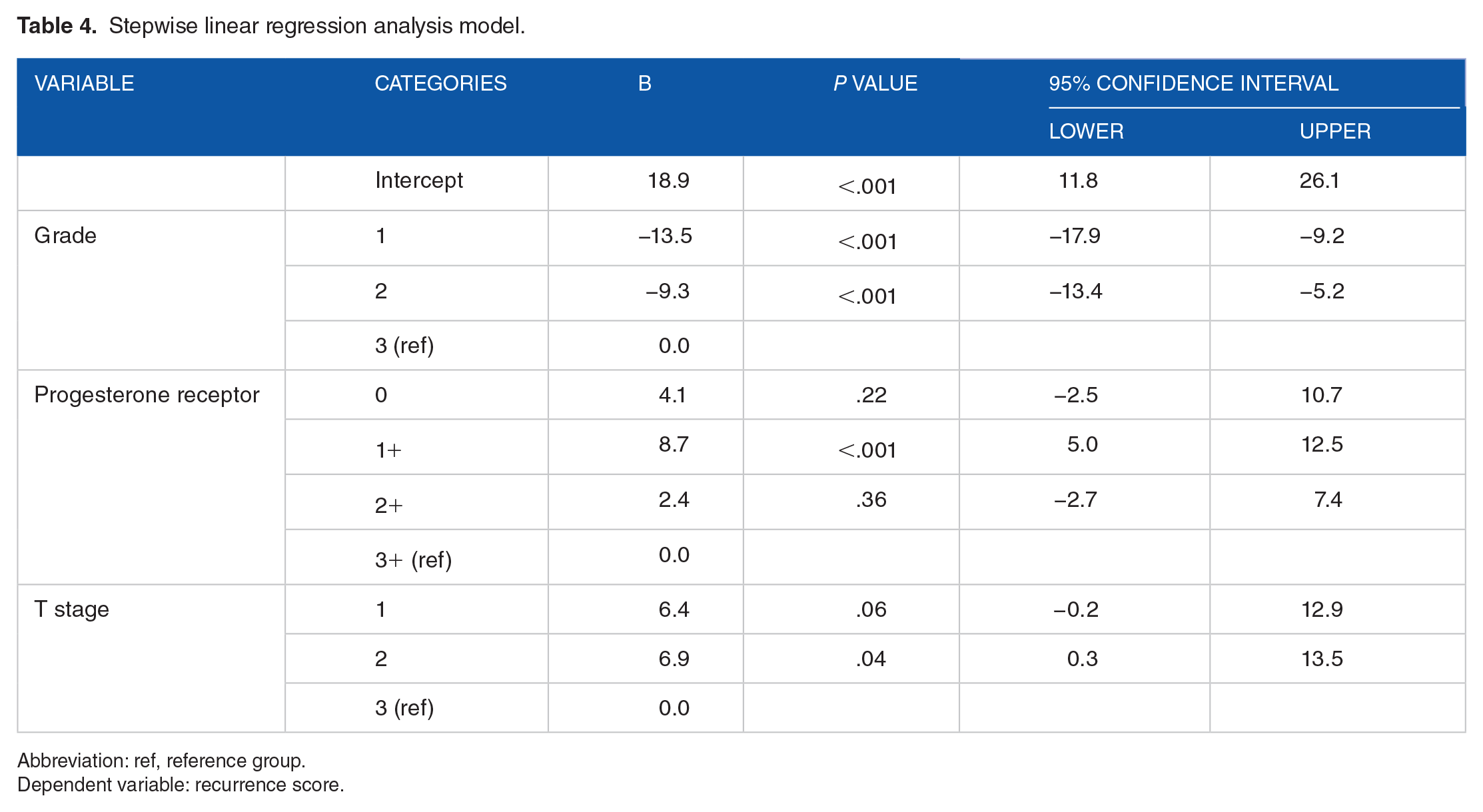Click the P VALUE column header

875,83
